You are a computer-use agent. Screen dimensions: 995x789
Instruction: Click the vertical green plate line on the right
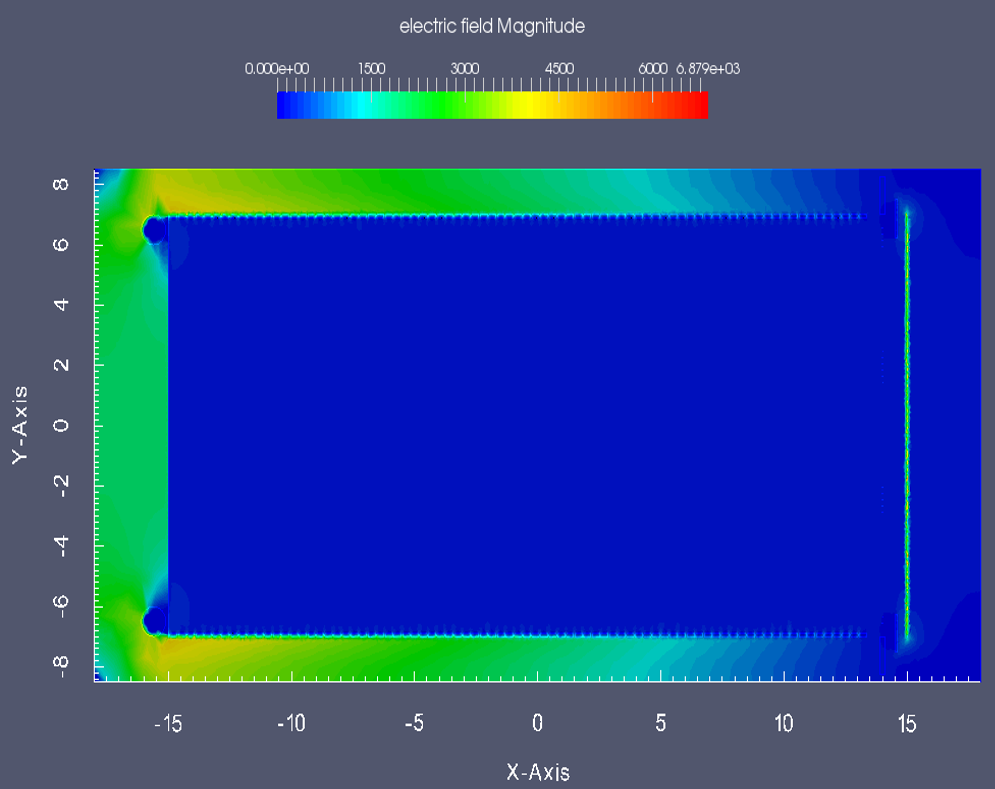[907, 425]
